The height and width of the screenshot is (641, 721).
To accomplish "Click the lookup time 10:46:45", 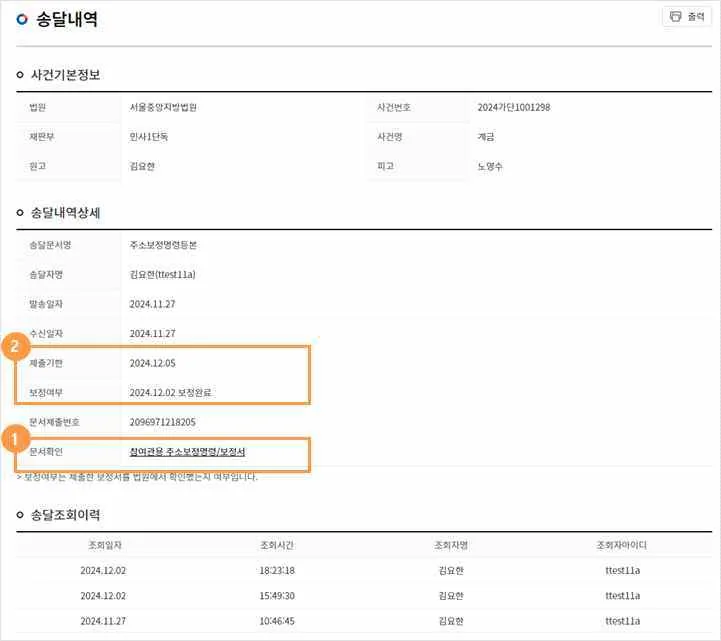I will click(x=277, y=621).
